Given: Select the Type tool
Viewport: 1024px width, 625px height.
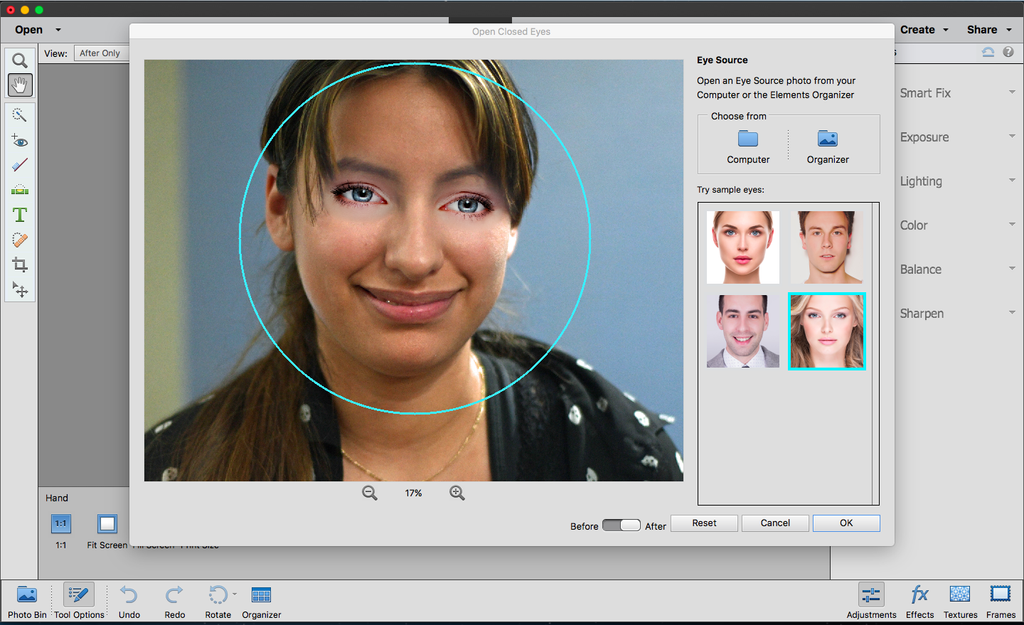Looking at the screenshot, I should coord(20,214).
